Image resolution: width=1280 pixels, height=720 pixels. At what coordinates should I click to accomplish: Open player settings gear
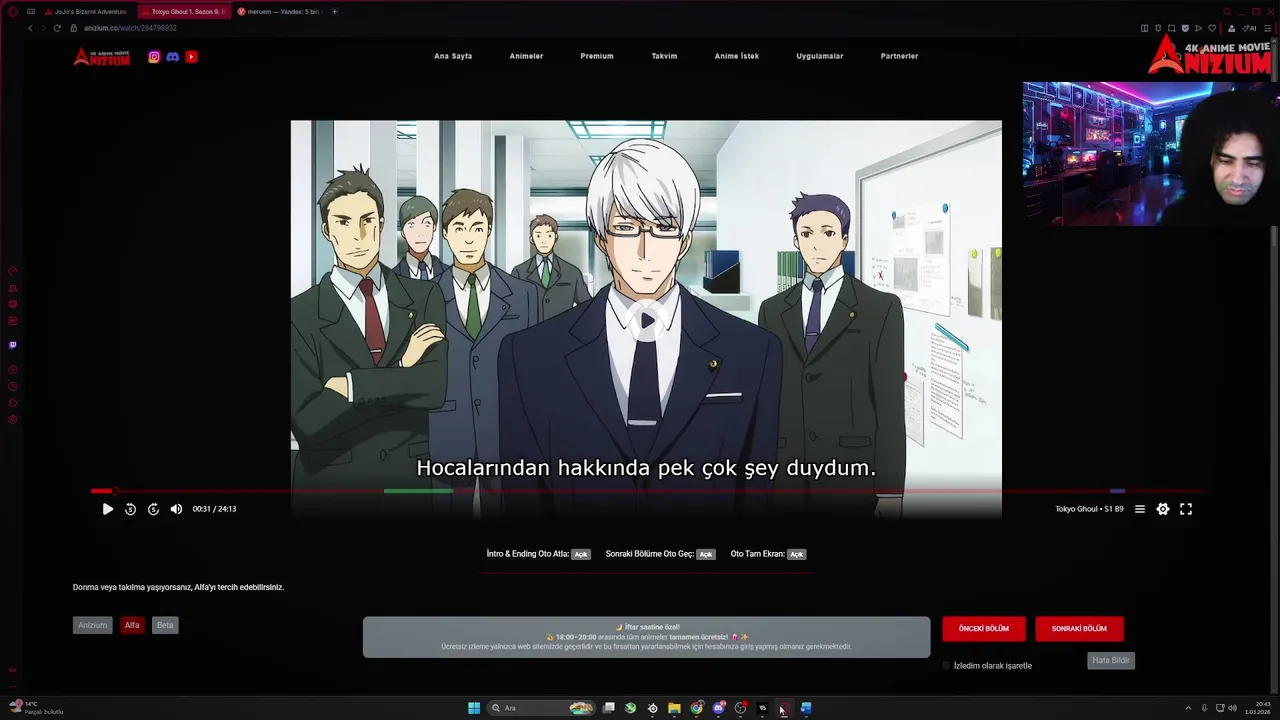pos(1163,509)
